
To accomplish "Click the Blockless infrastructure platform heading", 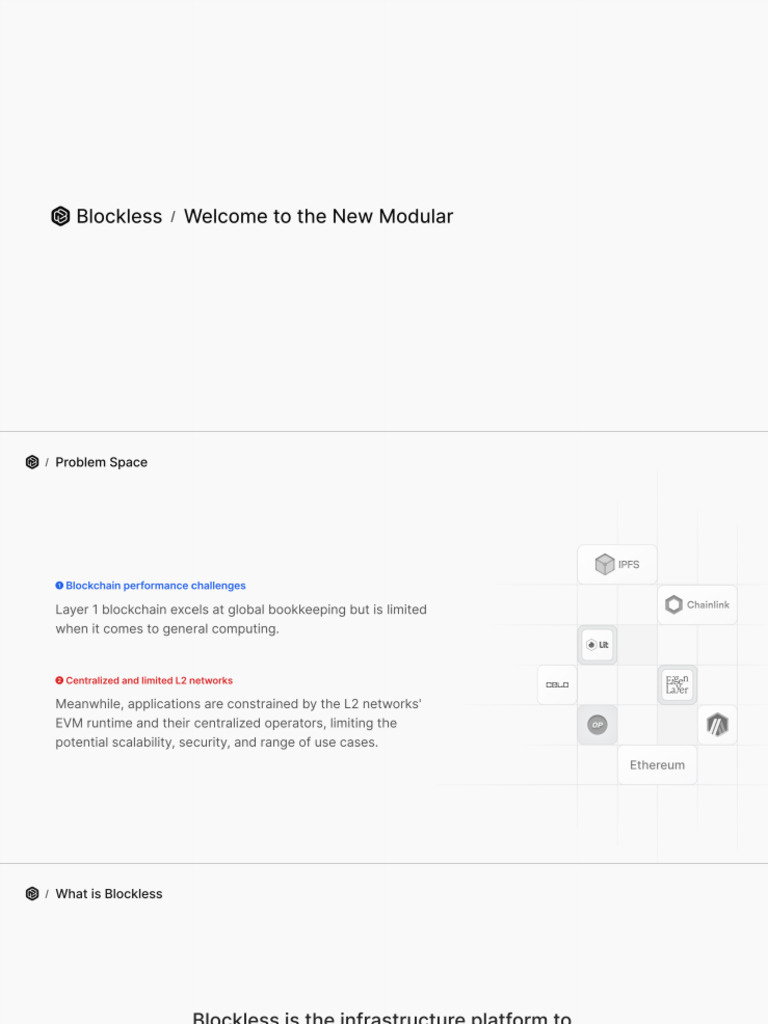I will [x=381, y=1016].
